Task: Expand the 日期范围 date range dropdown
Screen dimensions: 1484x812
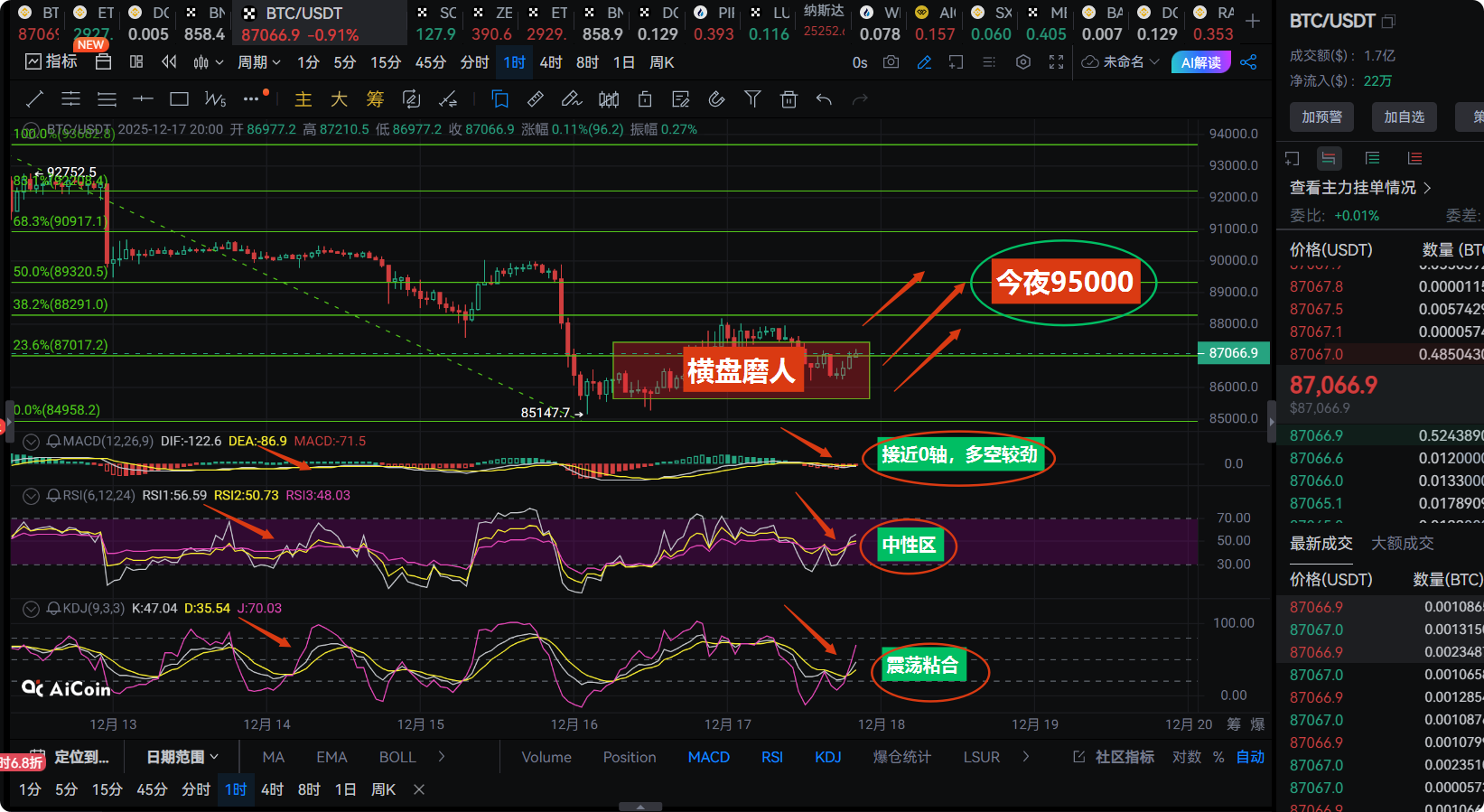Action: [182, 757]
